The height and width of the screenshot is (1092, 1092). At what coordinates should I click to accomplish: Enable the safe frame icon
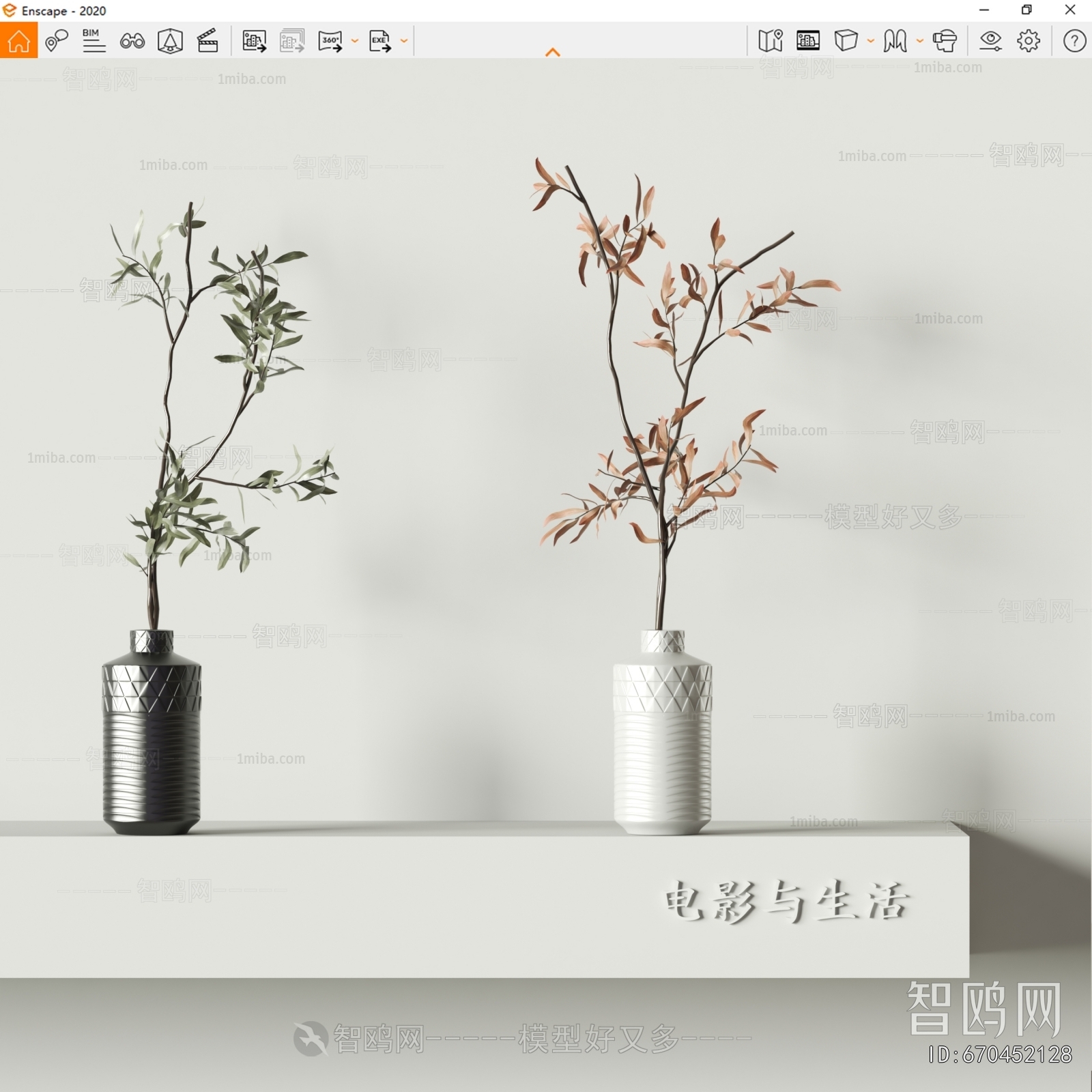pos(170,41)
